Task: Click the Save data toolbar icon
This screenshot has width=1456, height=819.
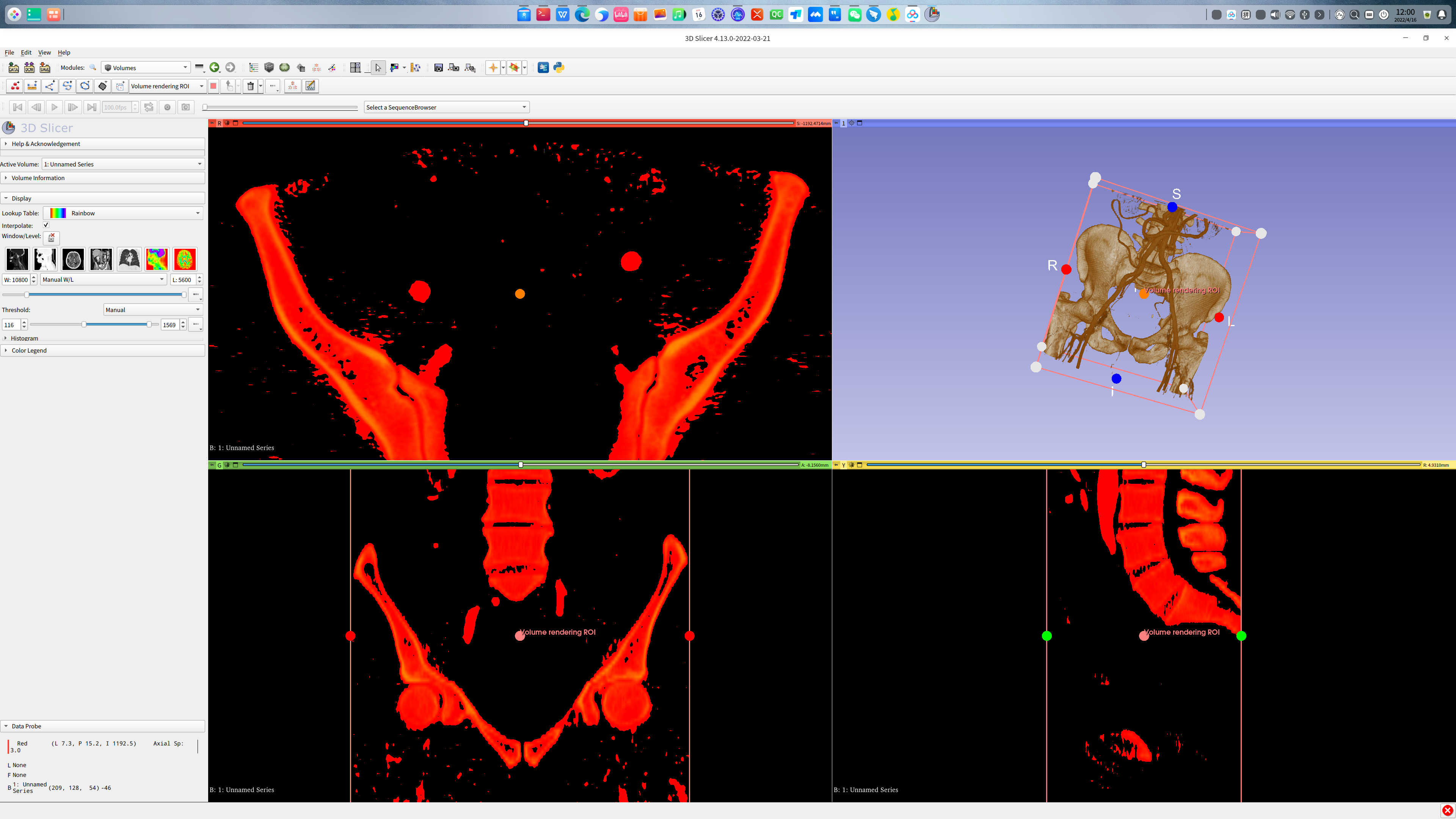Action: pos(44,67)
